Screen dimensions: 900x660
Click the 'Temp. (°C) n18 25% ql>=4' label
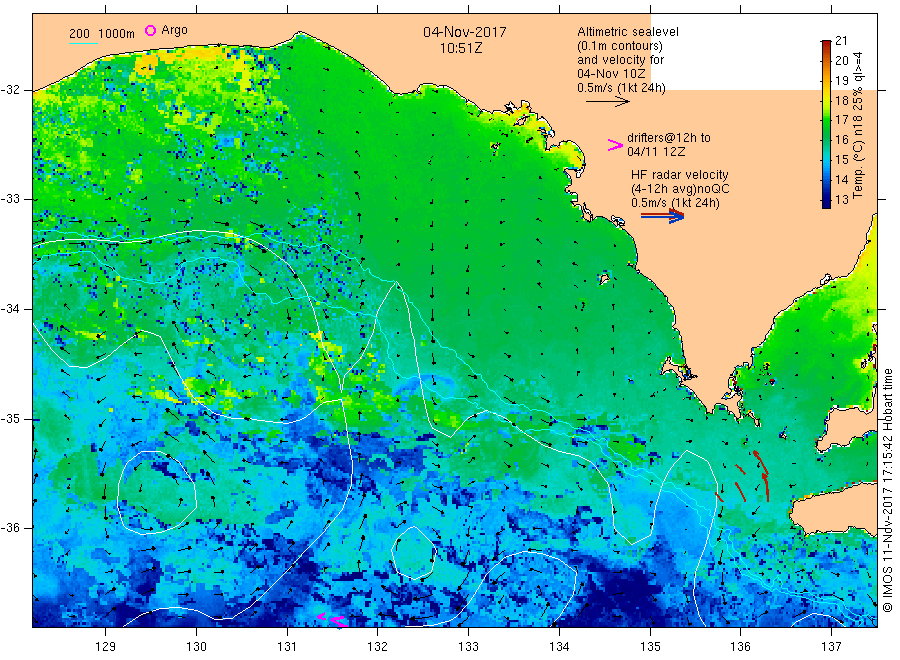click(x=858, y=125)
